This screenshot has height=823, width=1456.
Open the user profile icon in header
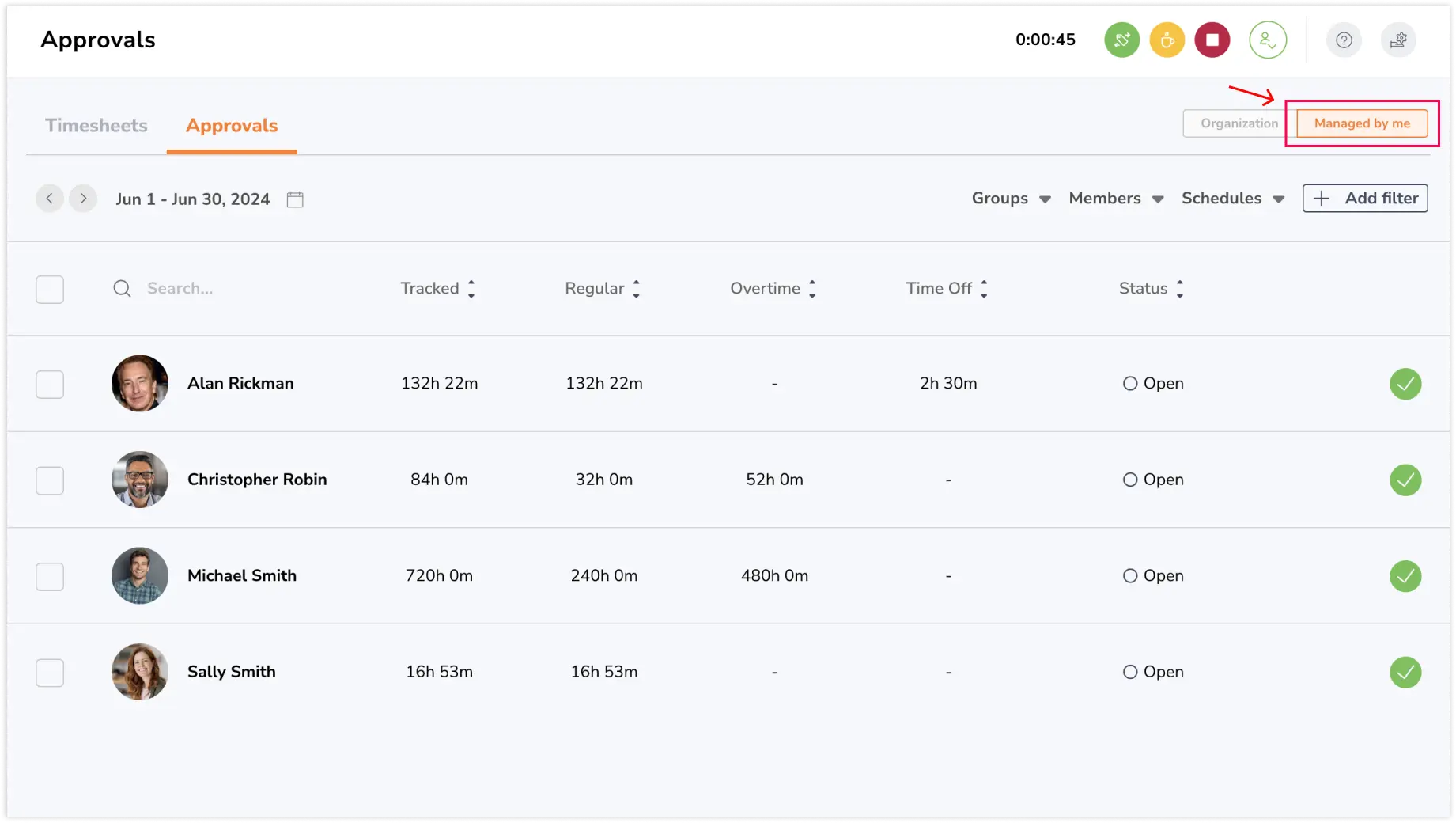tap(1268, 40)
